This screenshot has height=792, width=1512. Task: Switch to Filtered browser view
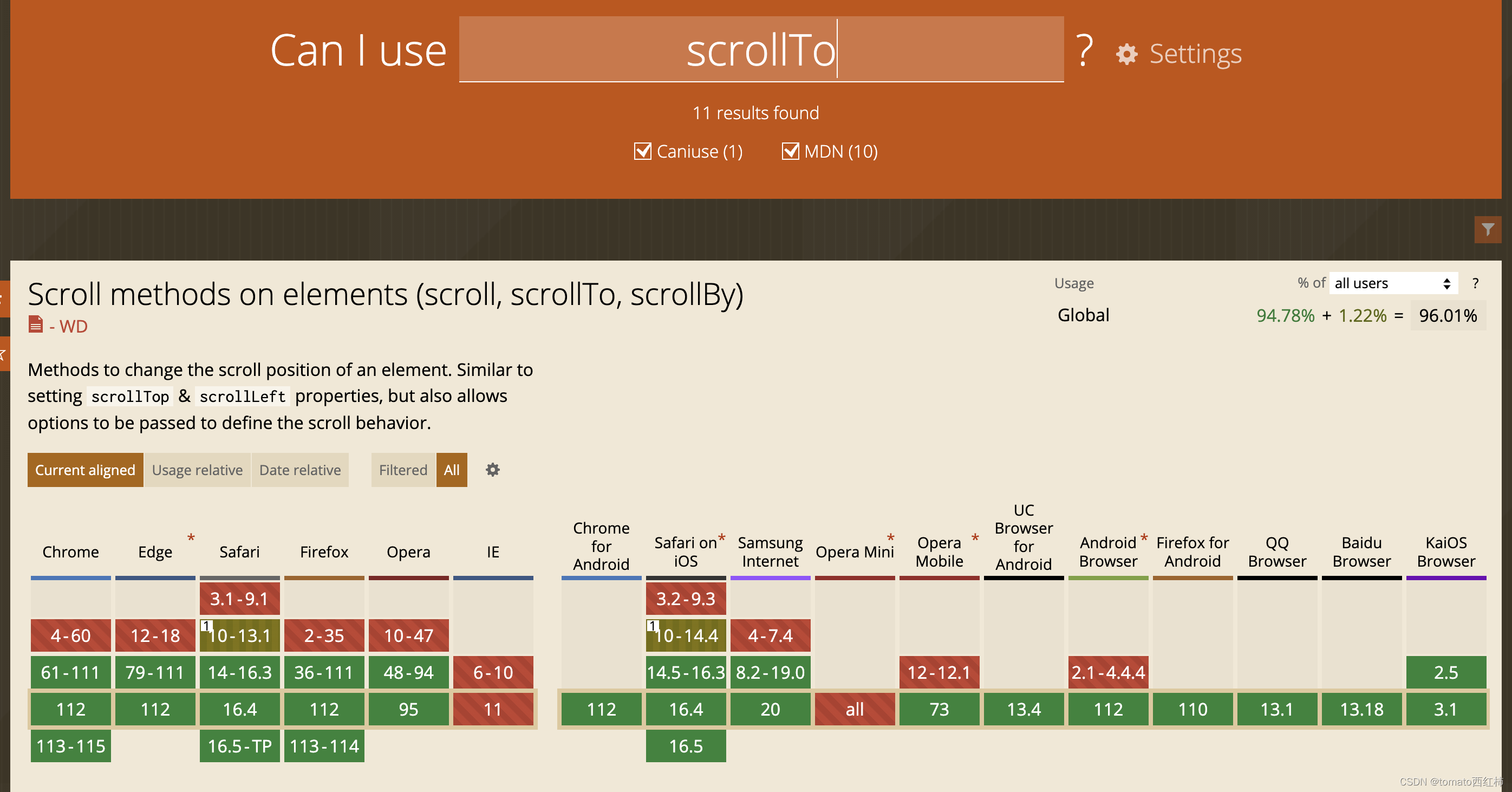point(403,470)
